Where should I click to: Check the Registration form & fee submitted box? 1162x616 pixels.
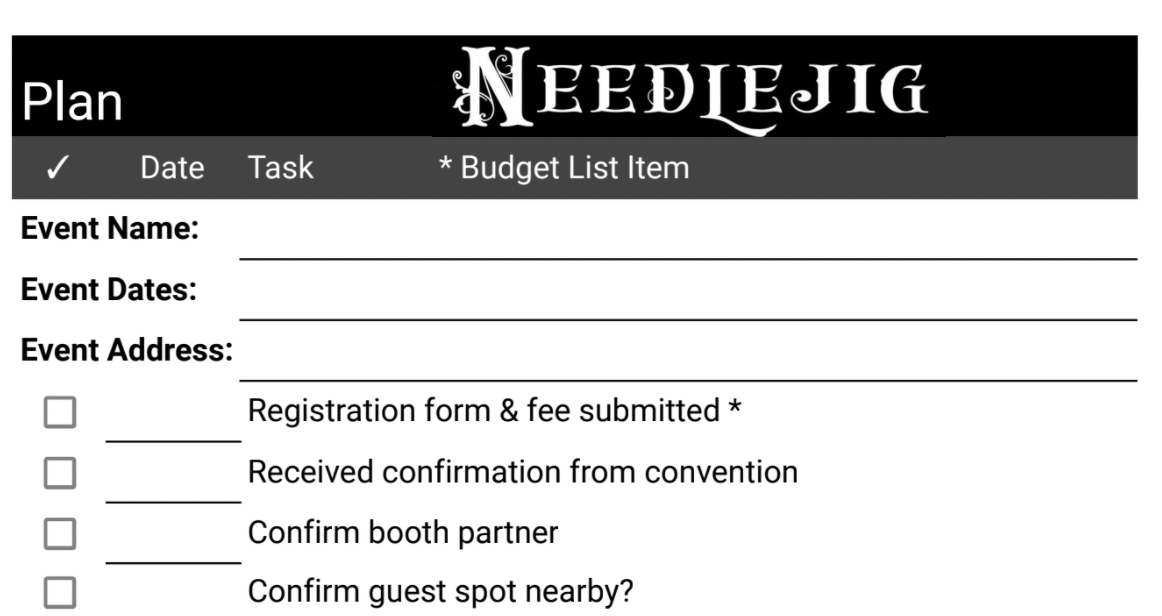[60, 412]
